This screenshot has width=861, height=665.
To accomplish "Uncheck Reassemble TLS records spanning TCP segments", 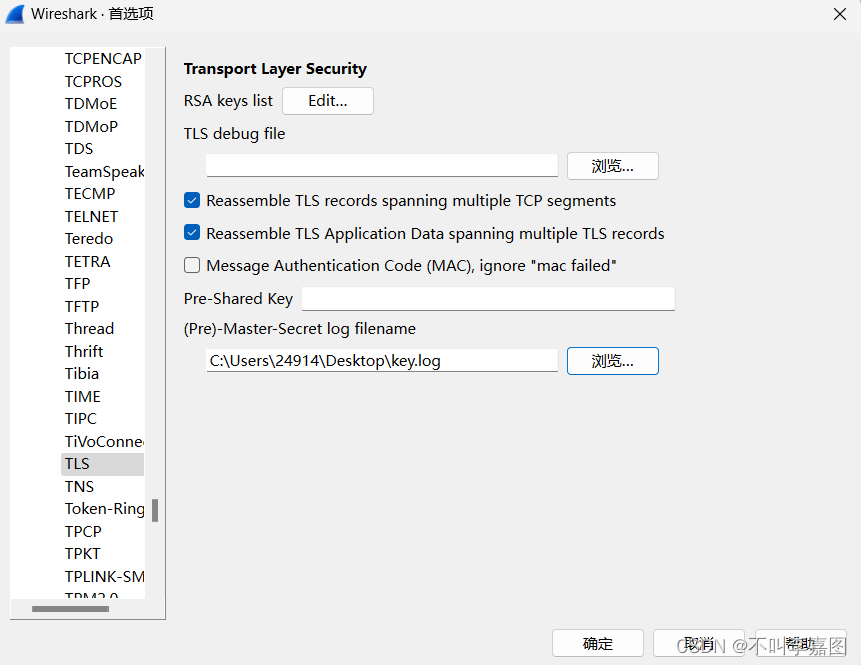I will [192, 201].
